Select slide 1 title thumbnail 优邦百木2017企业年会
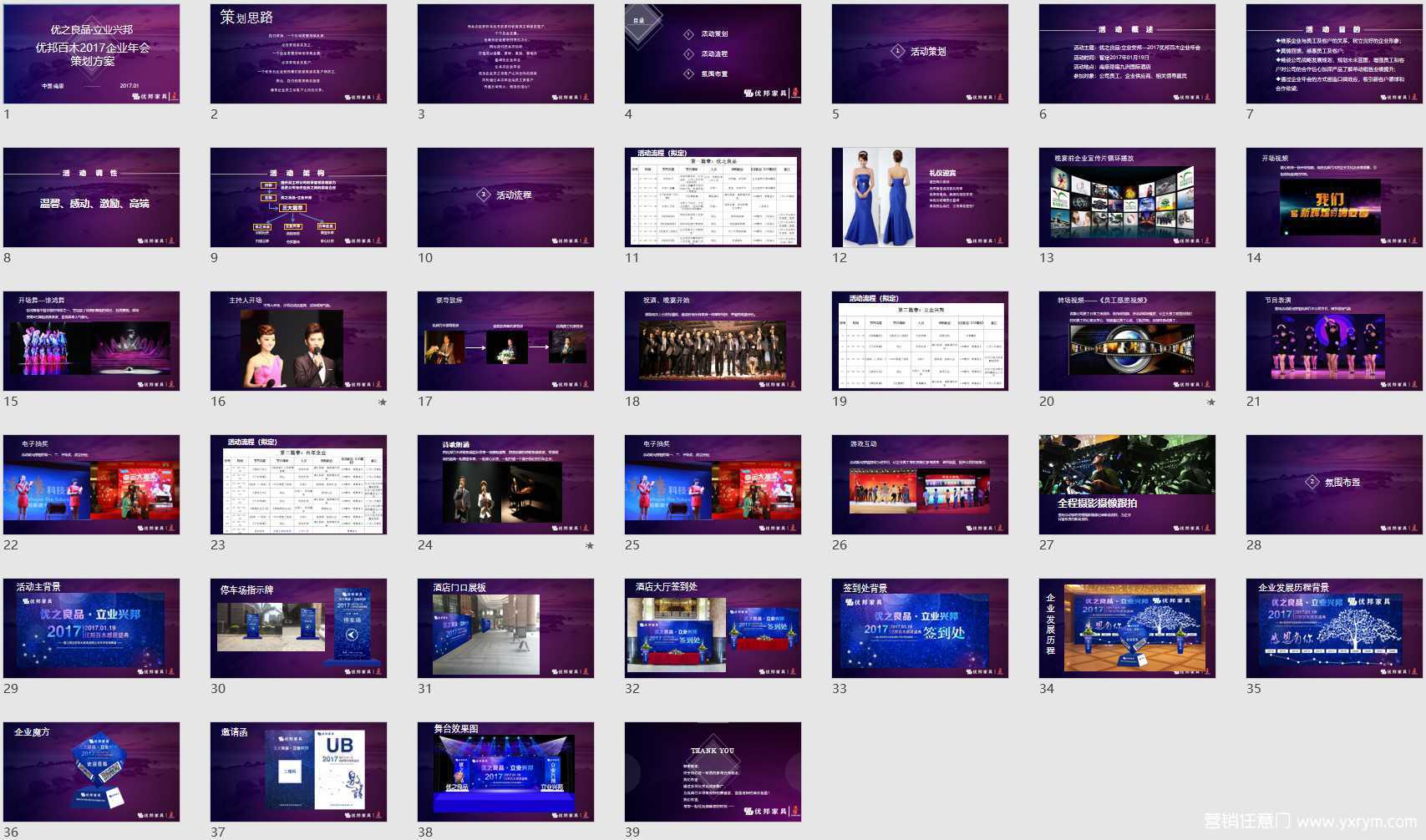Image resolution: width=1426 pixels, height=840 pixels. [x=92, y=53]
